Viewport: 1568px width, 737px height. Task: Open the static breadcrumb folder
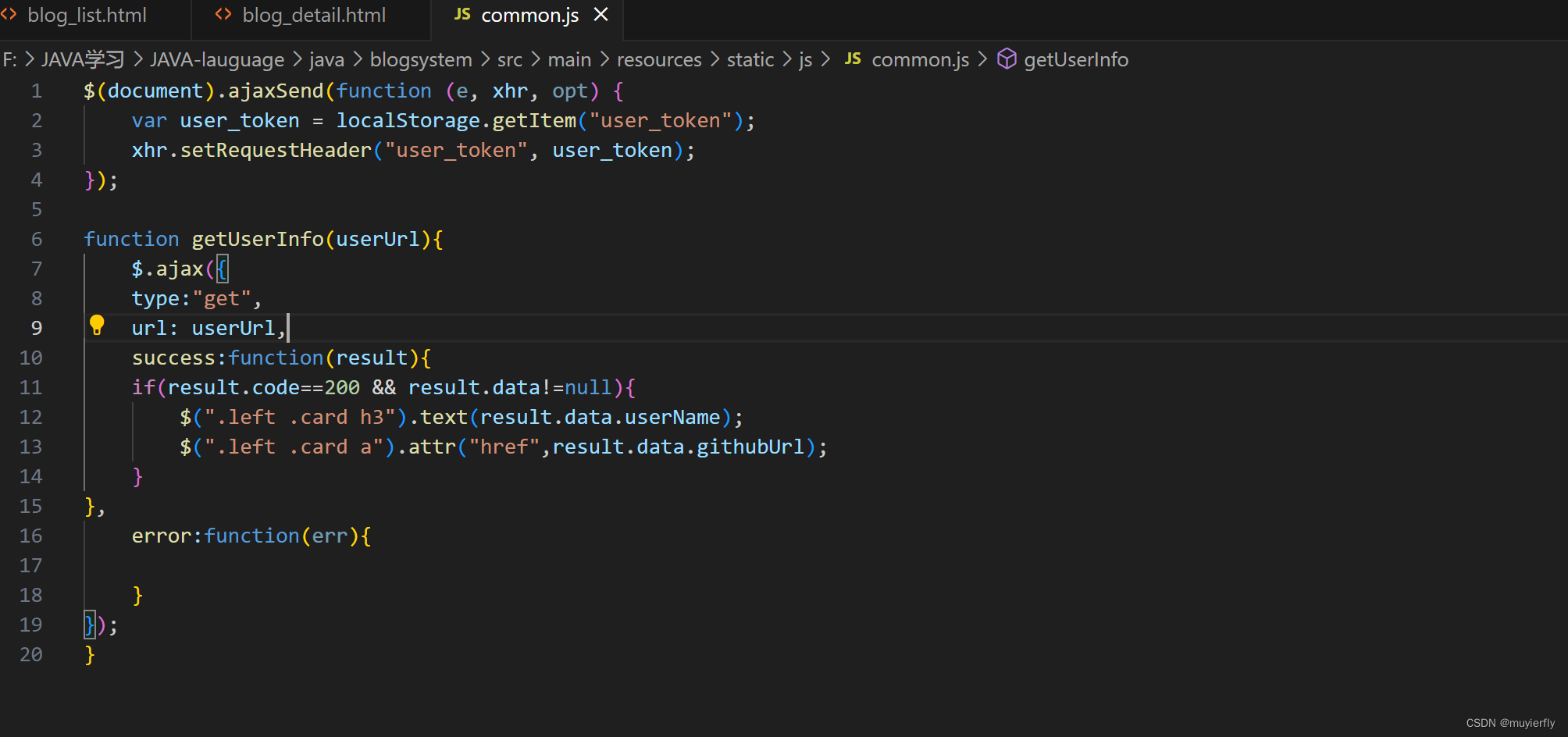[750, 60]
